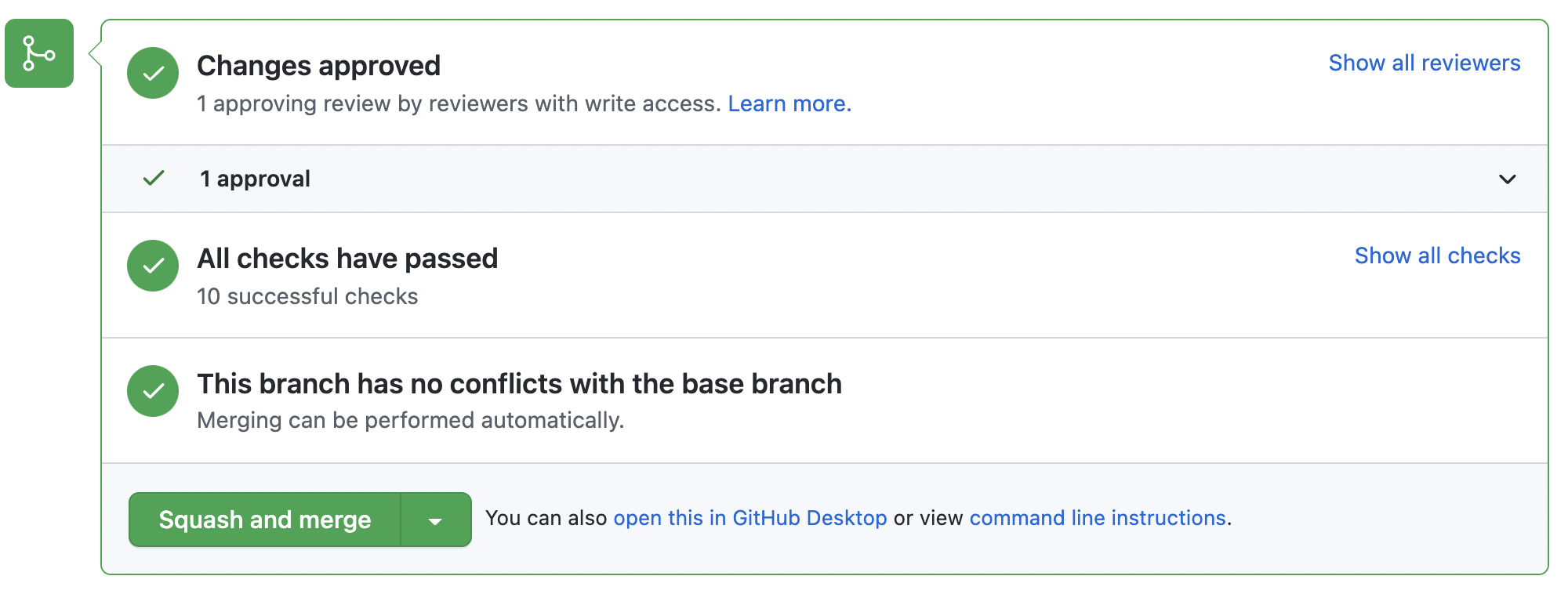Click All checks have passed heading
Viewport: 1568px width, 594px height.
coord(347,259)
